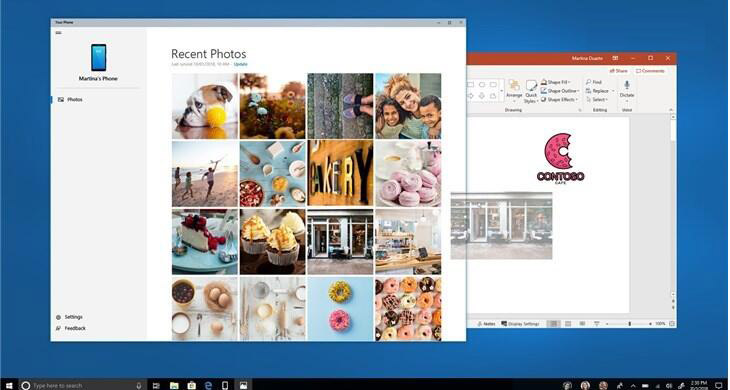Click the zoom in plus button
This screenshot has width=730, height=390.
(650, 323)
